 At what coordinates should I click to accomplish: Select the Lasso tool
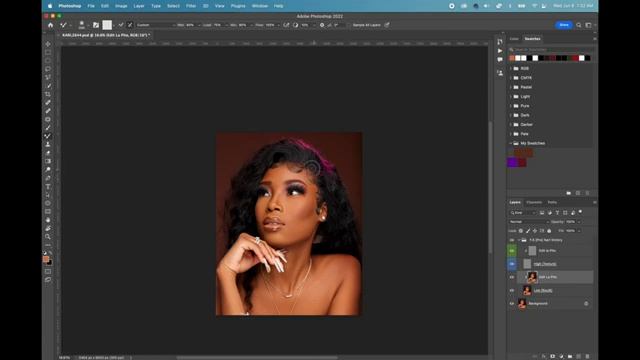pos(48,69)
